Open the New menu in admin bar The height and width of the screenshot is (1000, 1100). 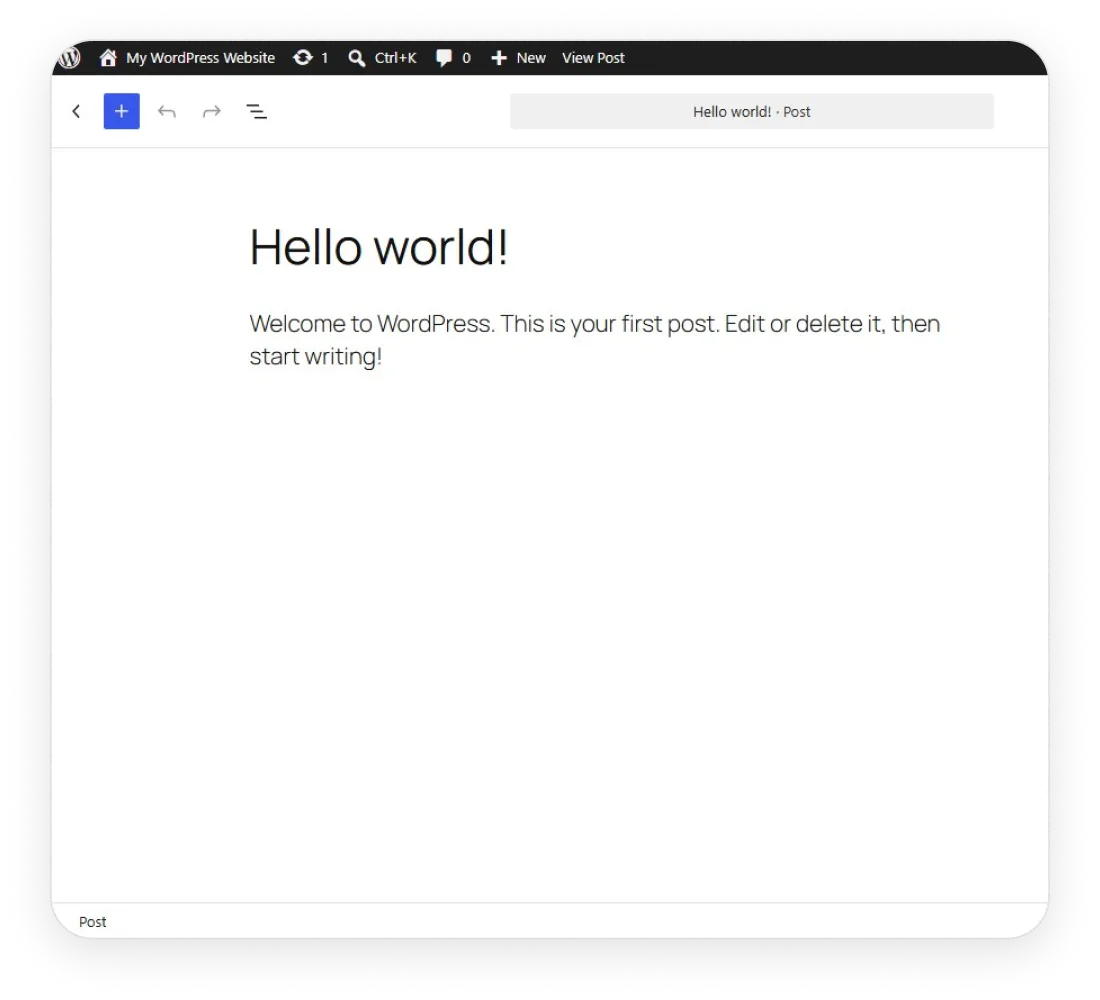pos(531,58)
